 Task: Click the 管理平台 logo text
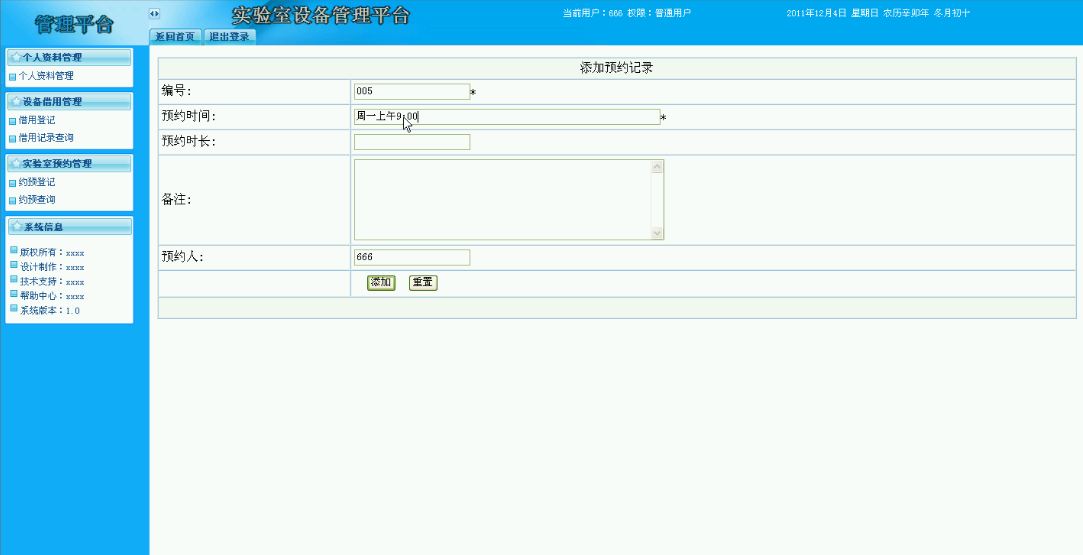point(74,24)
